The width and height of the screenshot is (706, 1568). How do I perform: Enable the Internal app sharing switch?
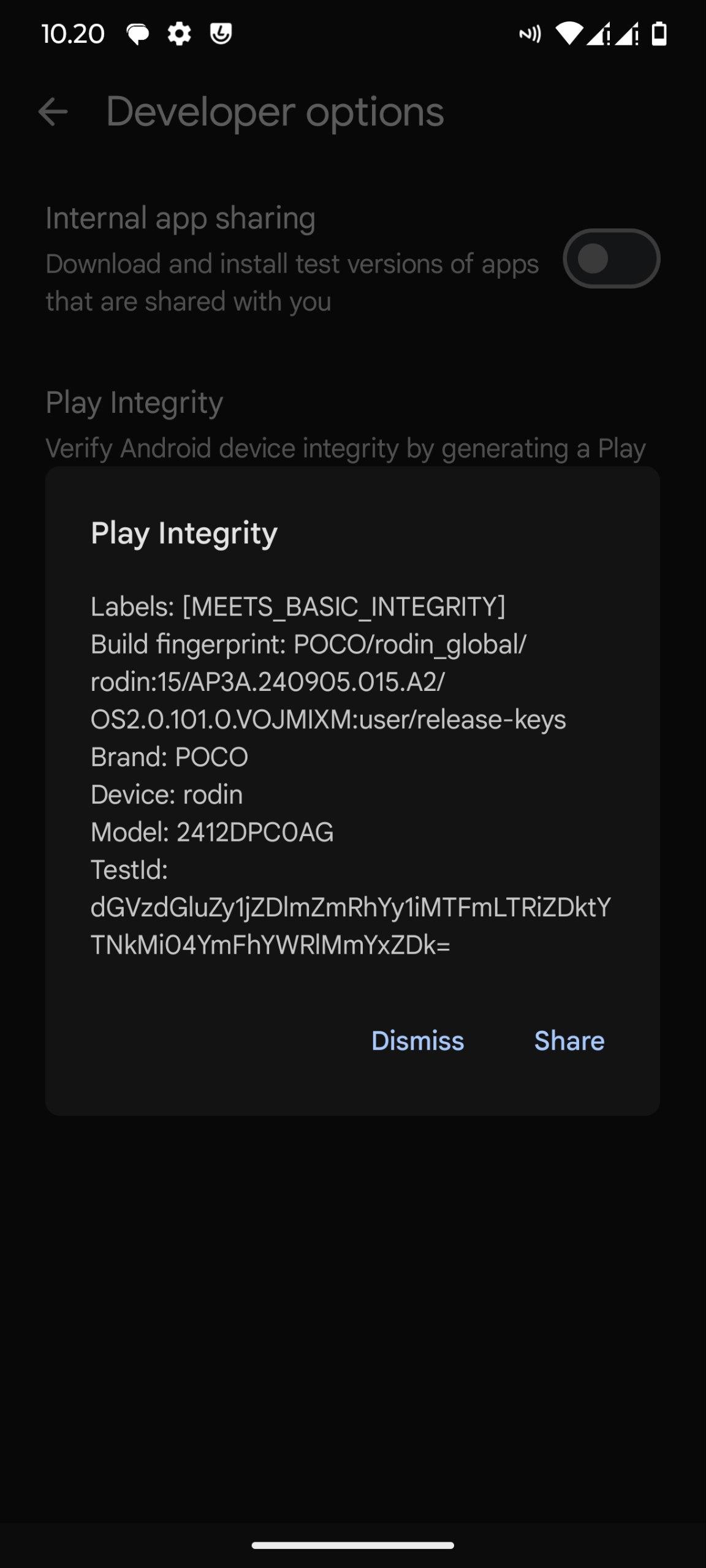coord(611,258)
